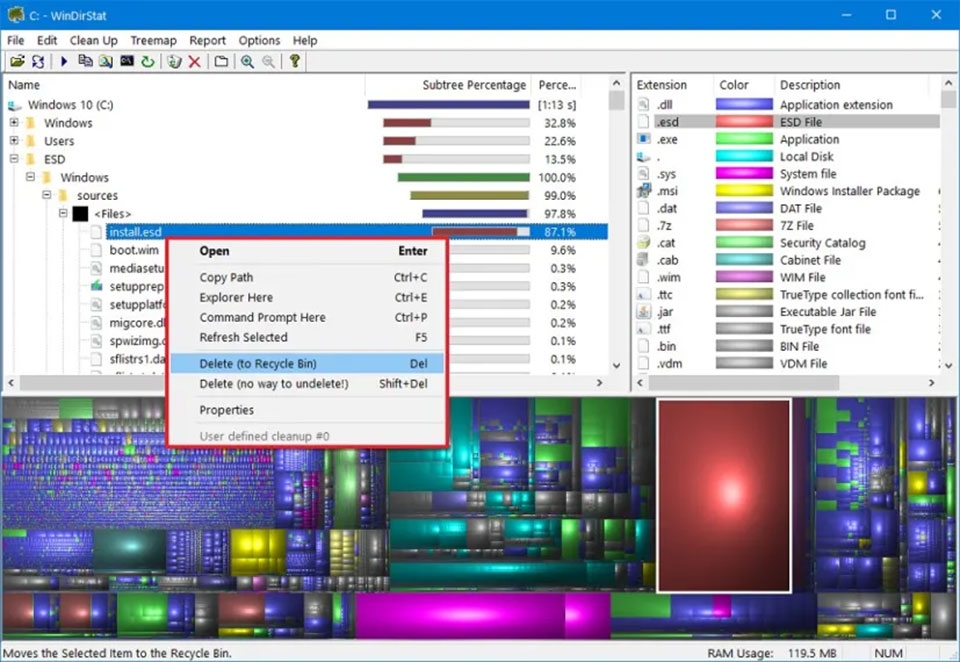Viewport: 960px width, 662px height.
Task: Click the red X delete icon
Action: pos(195,61)
